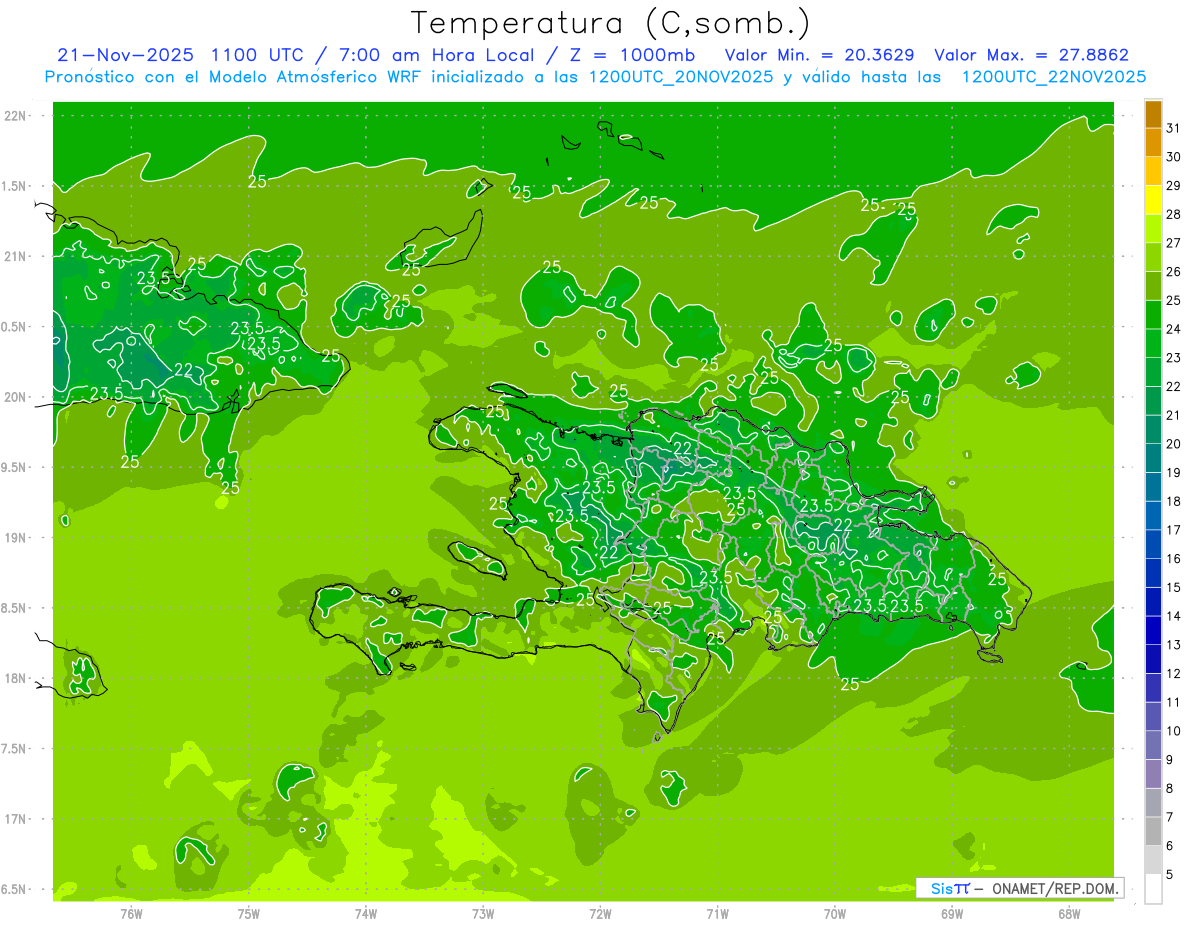
Task: Click legend scale label "5"
Action: (1170, 875)
